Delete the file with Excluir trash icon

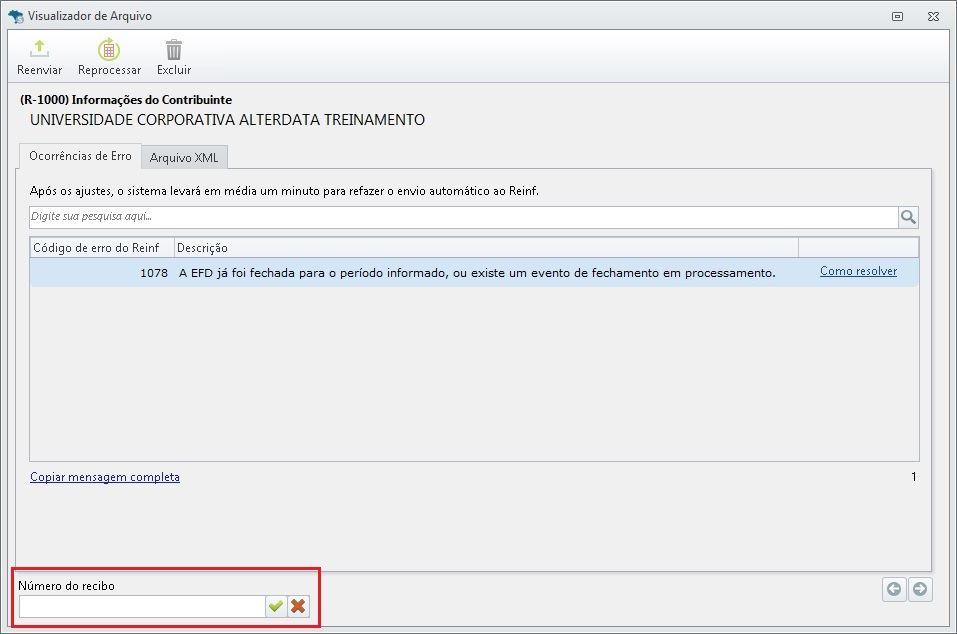[174, 49]
